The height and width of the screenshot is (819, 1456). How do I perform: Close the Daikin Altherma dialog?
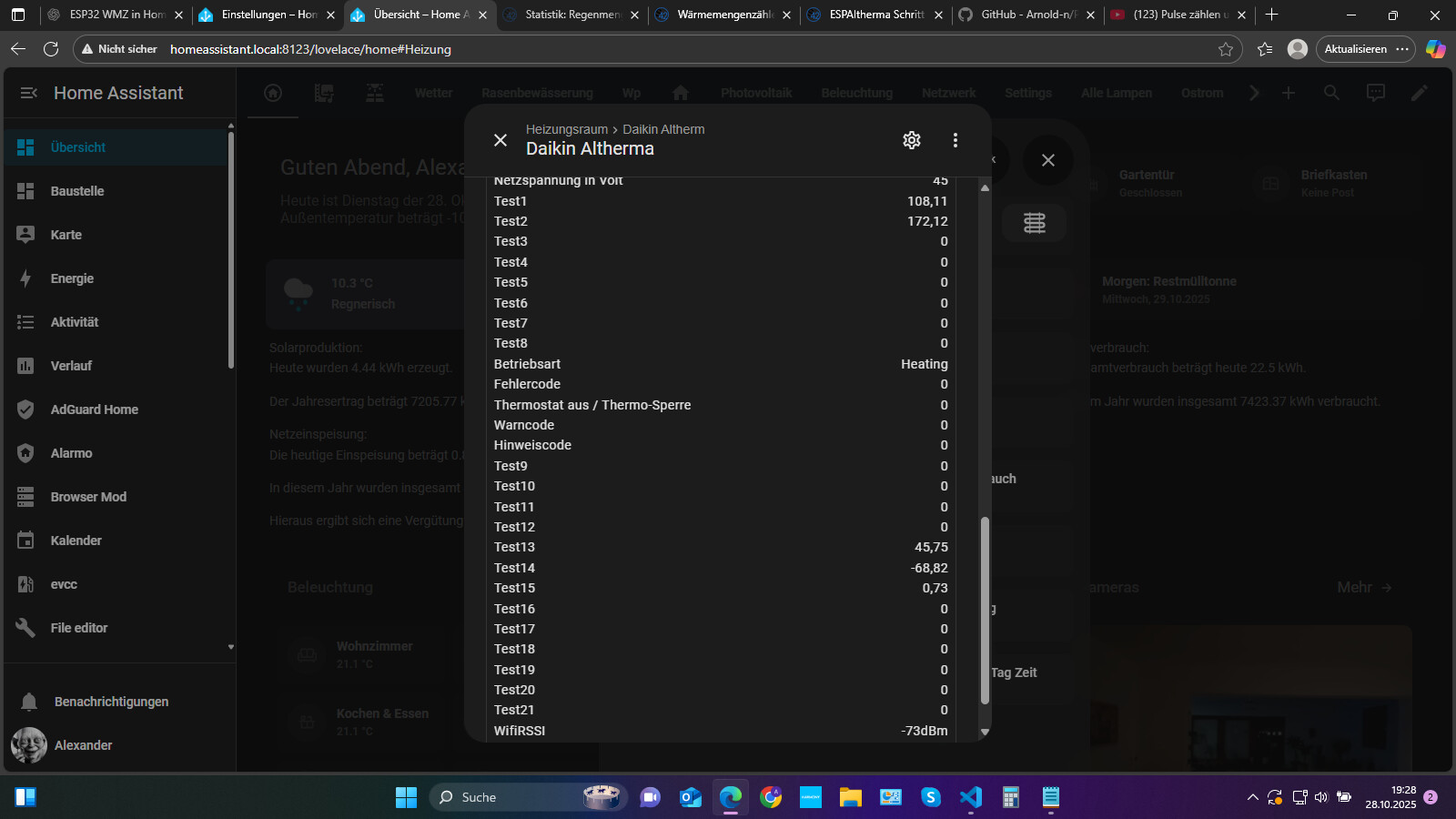500,140
